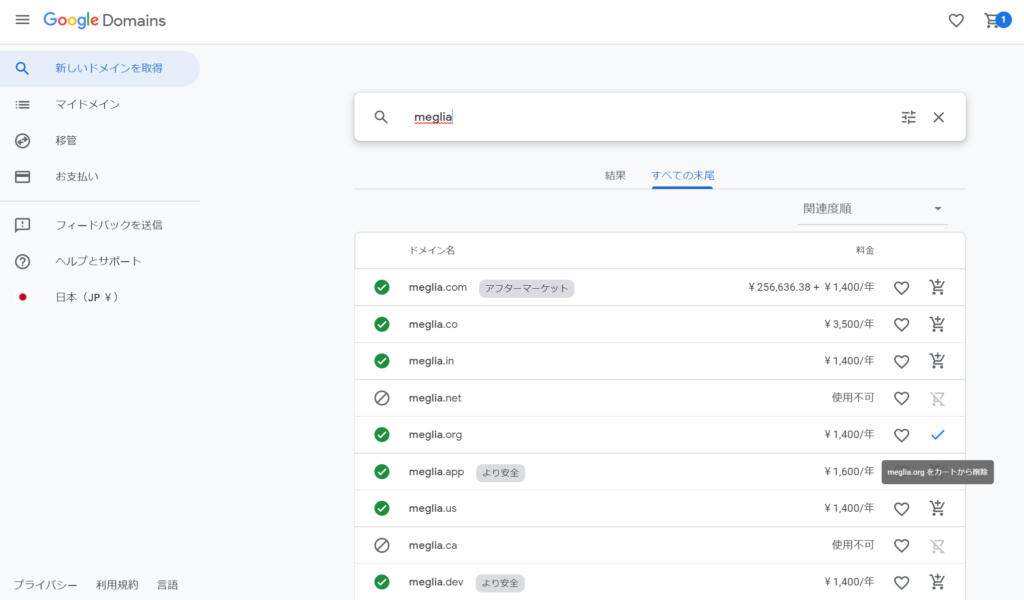
Task: Click the より安全 badge on meglia.dev
Action: 500,583
